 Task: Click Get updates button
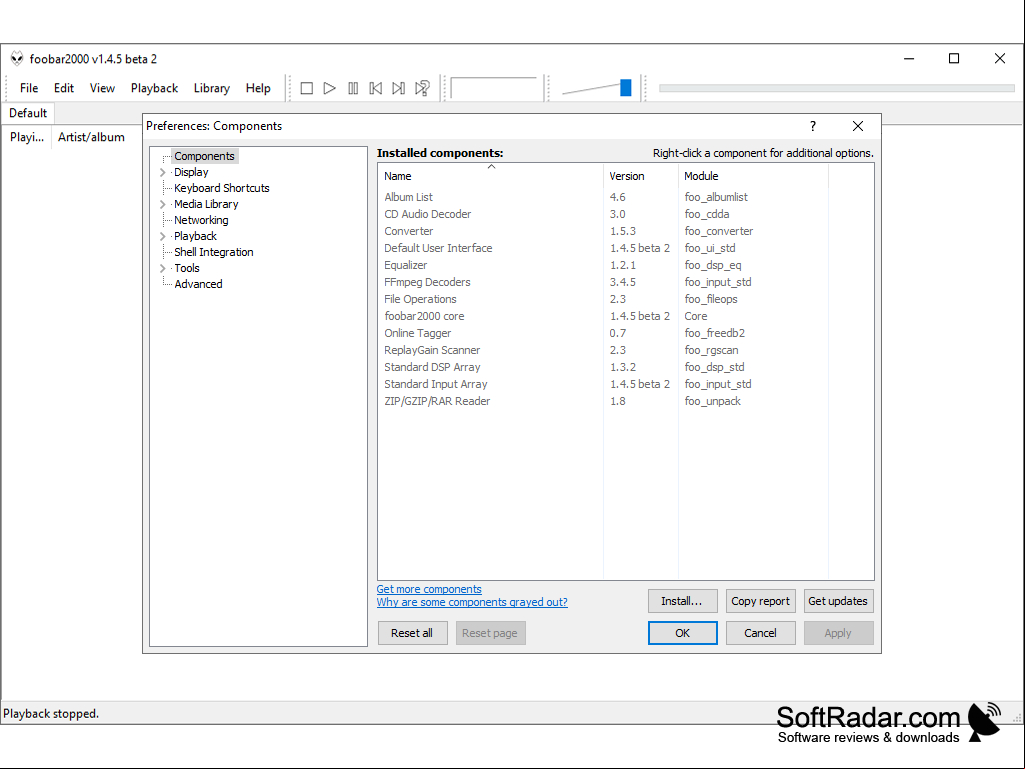point(838,601)
